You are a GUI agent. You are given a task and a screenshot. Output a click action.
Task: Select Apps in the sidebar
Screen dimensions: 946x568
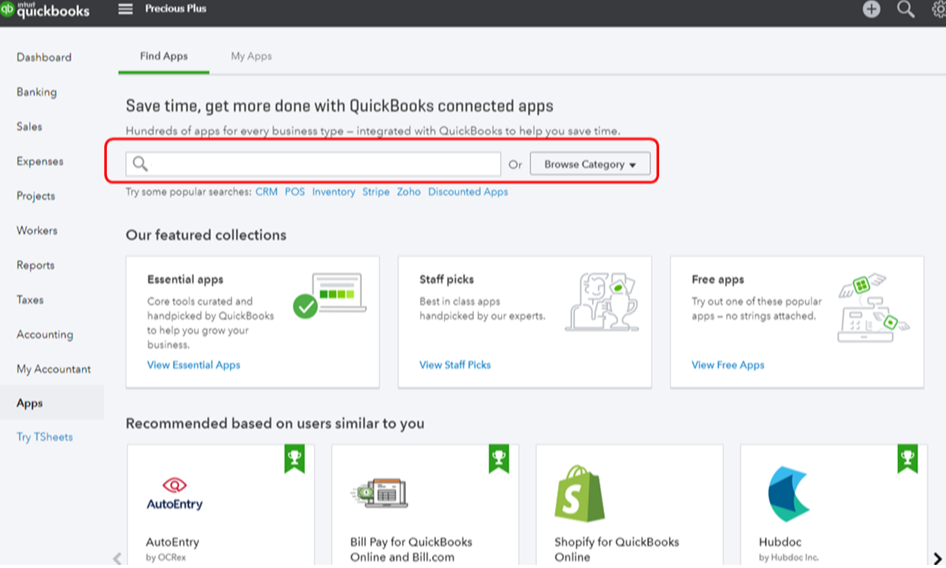[52, 403]
